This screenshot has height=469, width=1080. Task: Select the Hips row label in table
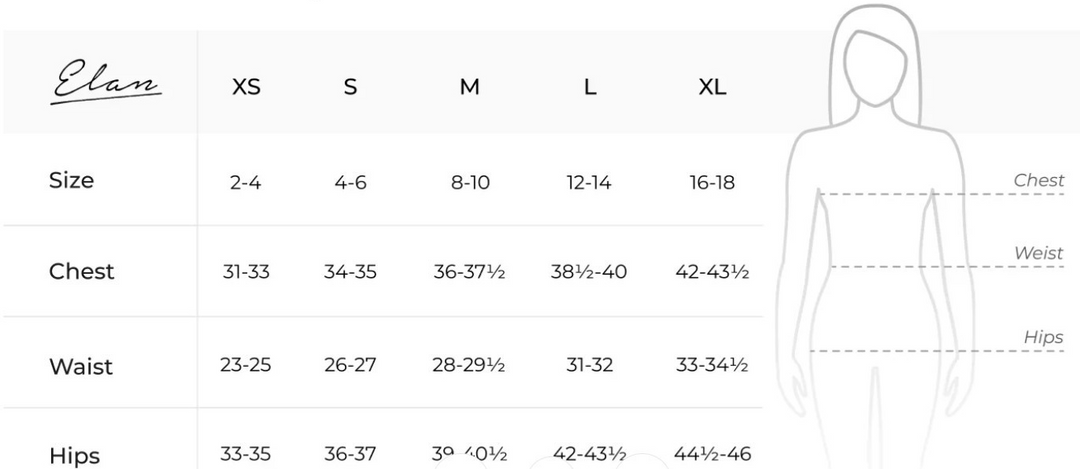tap(74, 455)
